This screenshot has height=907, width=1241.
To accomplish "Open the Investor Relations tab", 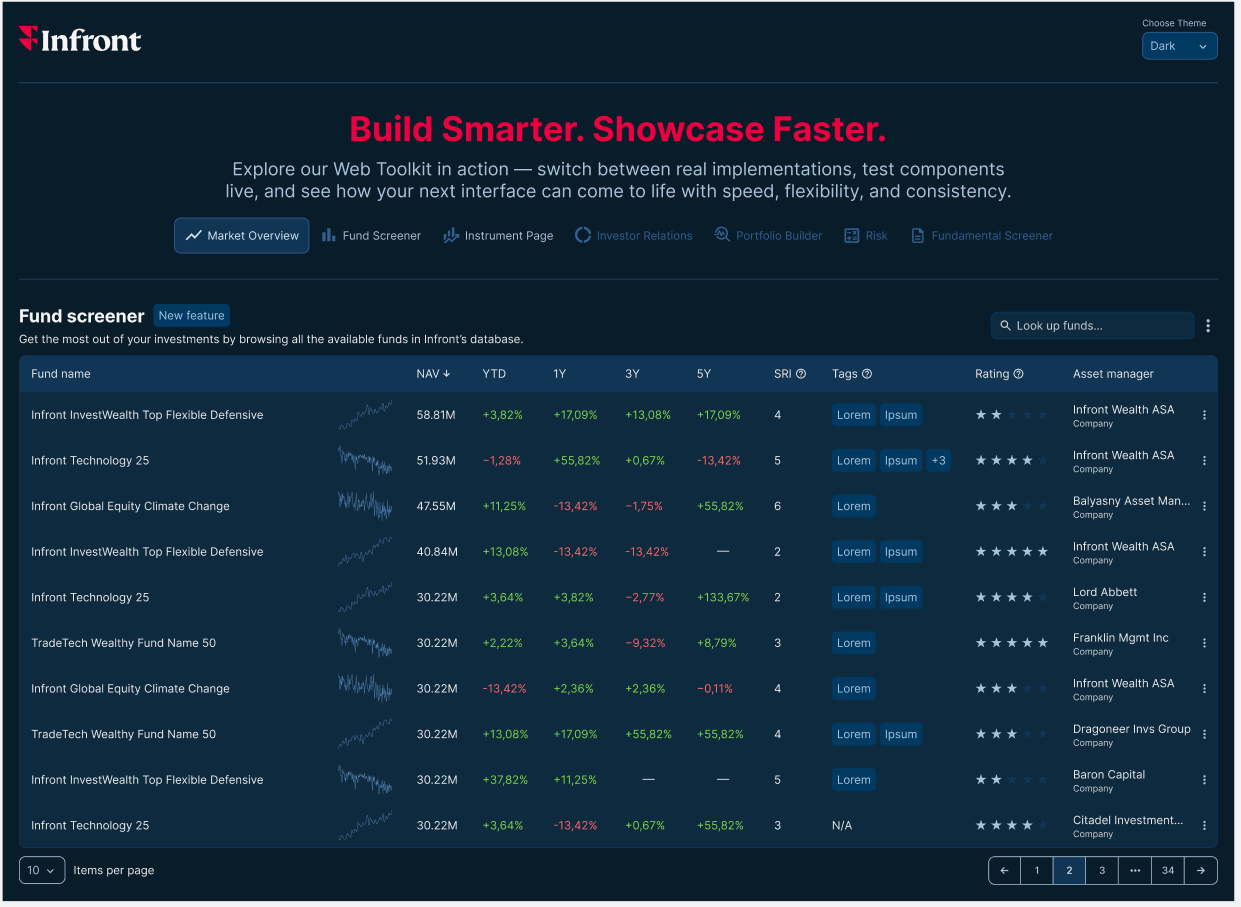I will click(x=634, y=236).
